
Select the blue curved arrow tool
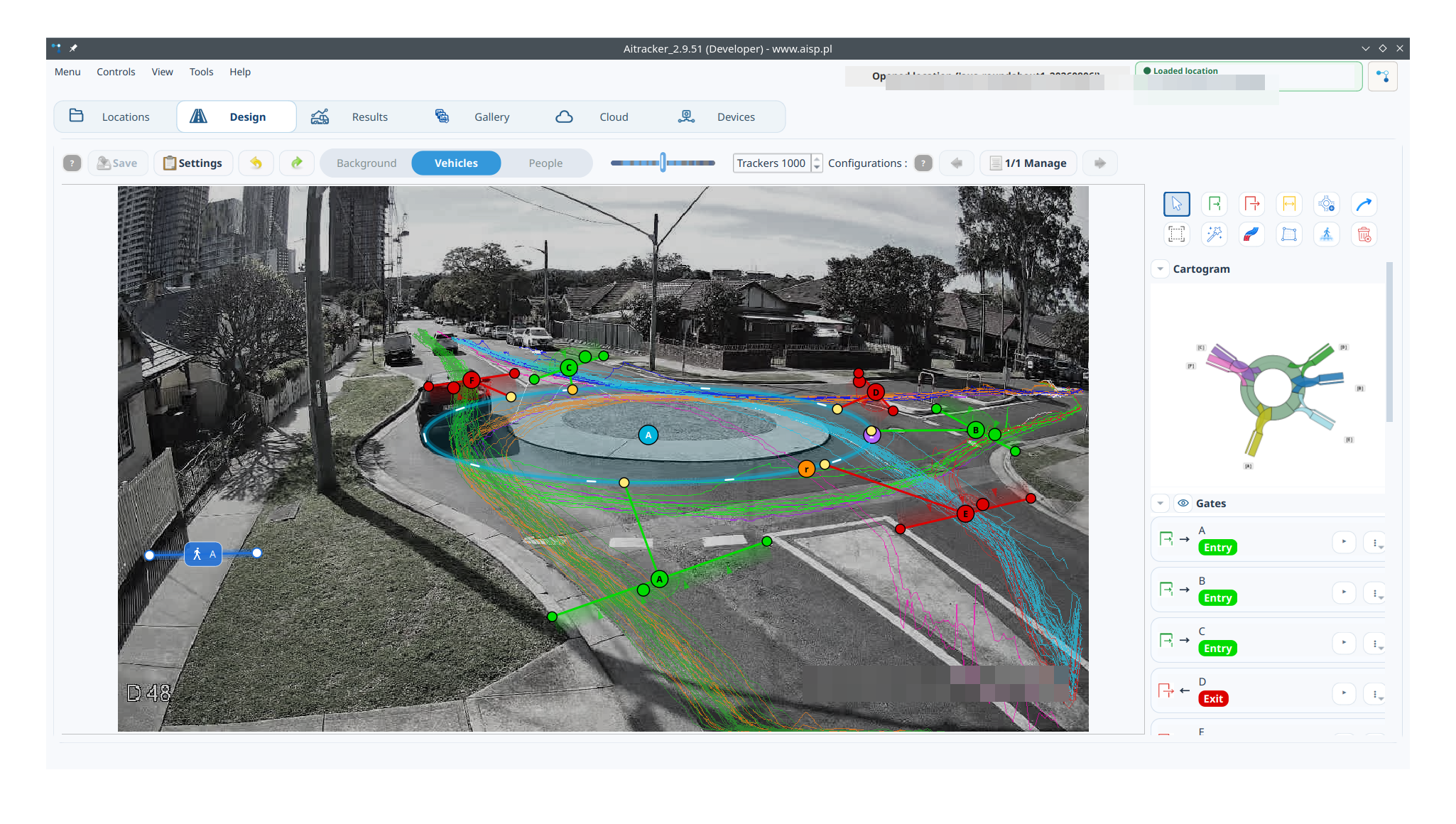point(1364,205)
